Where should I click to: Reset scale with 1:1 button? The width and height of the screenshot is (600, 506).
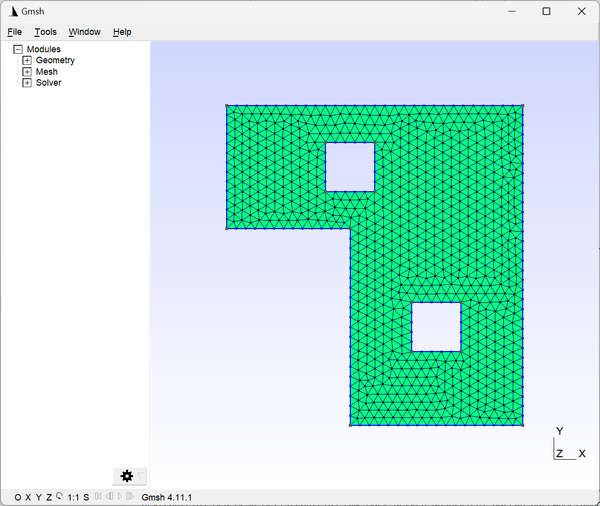pyautogui.click(x=73, y=497)
